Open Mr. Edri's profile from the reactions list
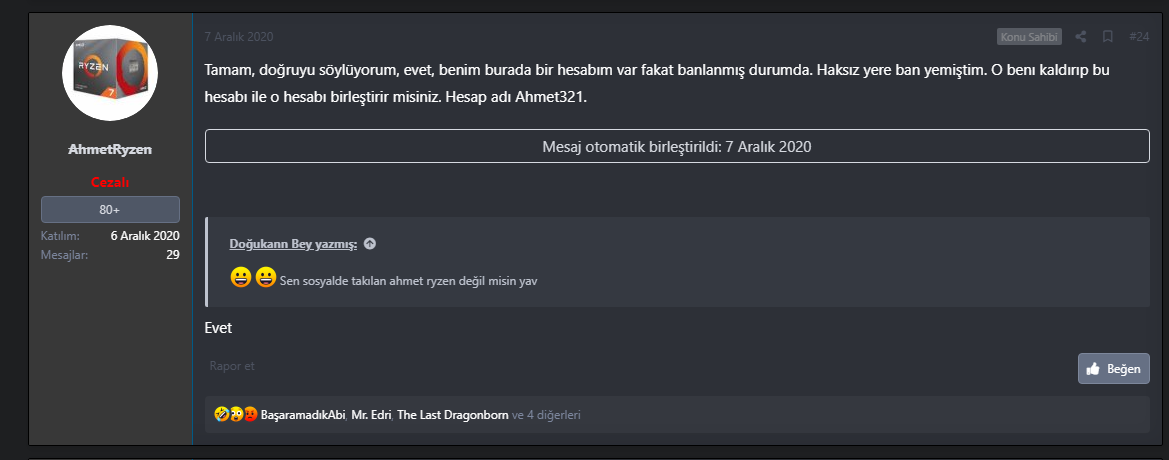 click(x=371, y=414)
